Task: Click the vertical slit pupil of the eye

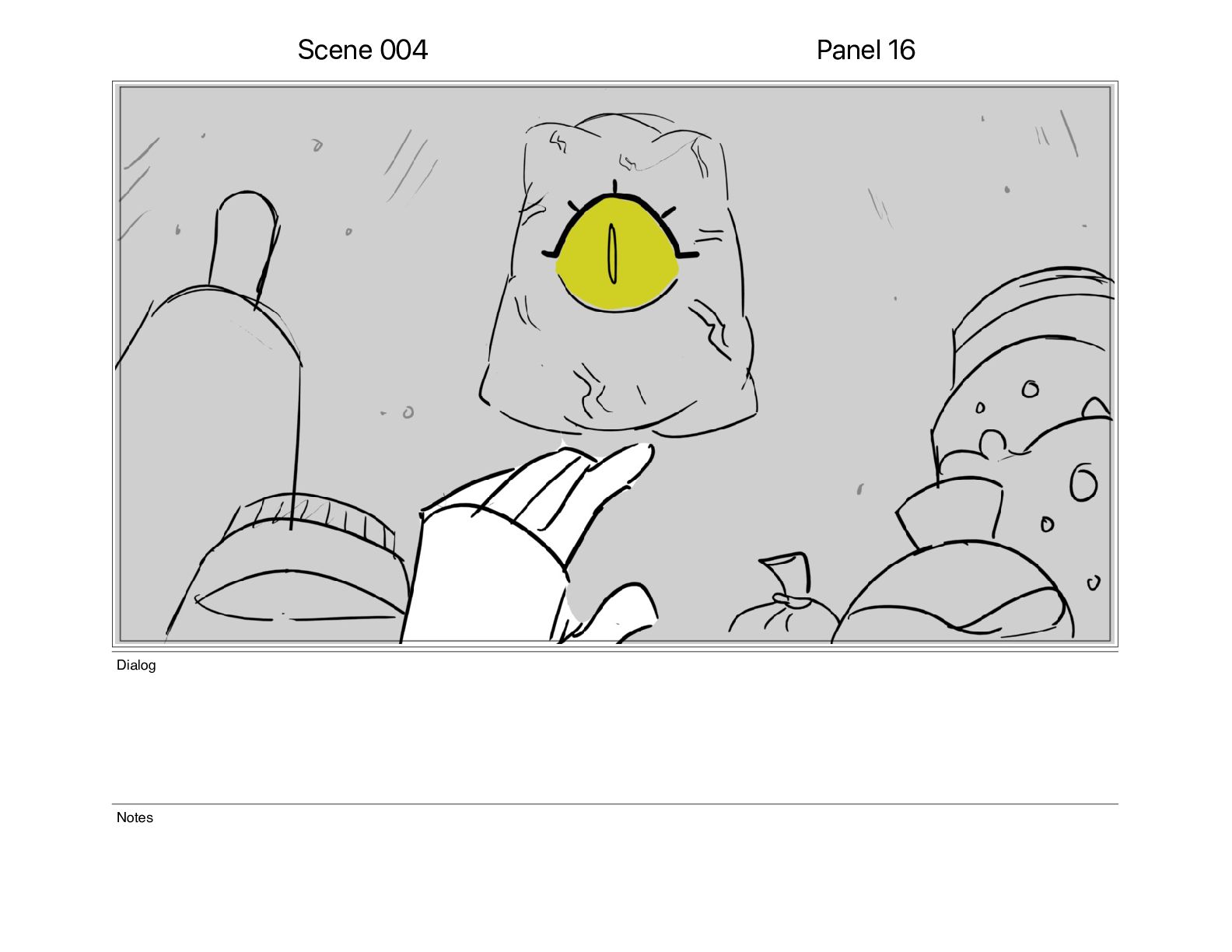Action: click(x=612, y=254)
